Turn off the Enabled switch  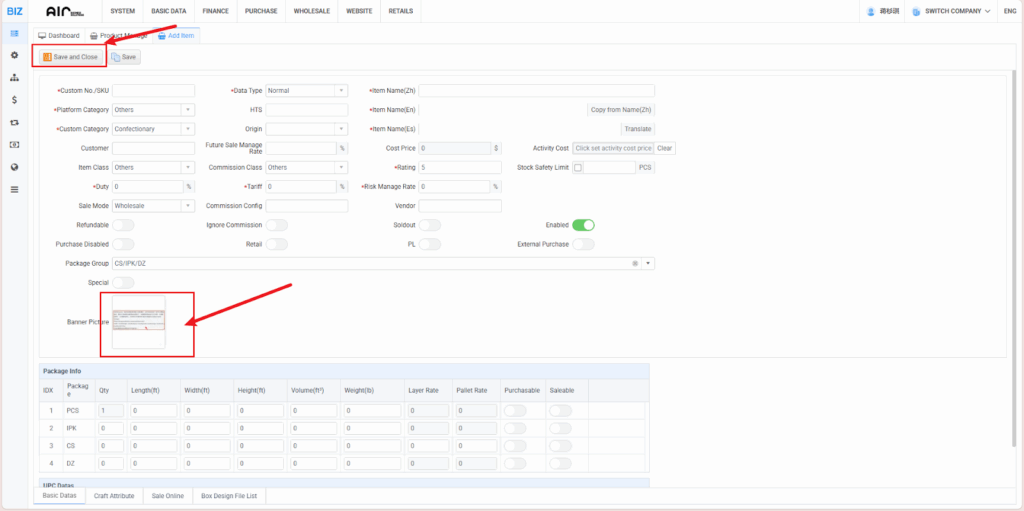(x=583, y=225)
